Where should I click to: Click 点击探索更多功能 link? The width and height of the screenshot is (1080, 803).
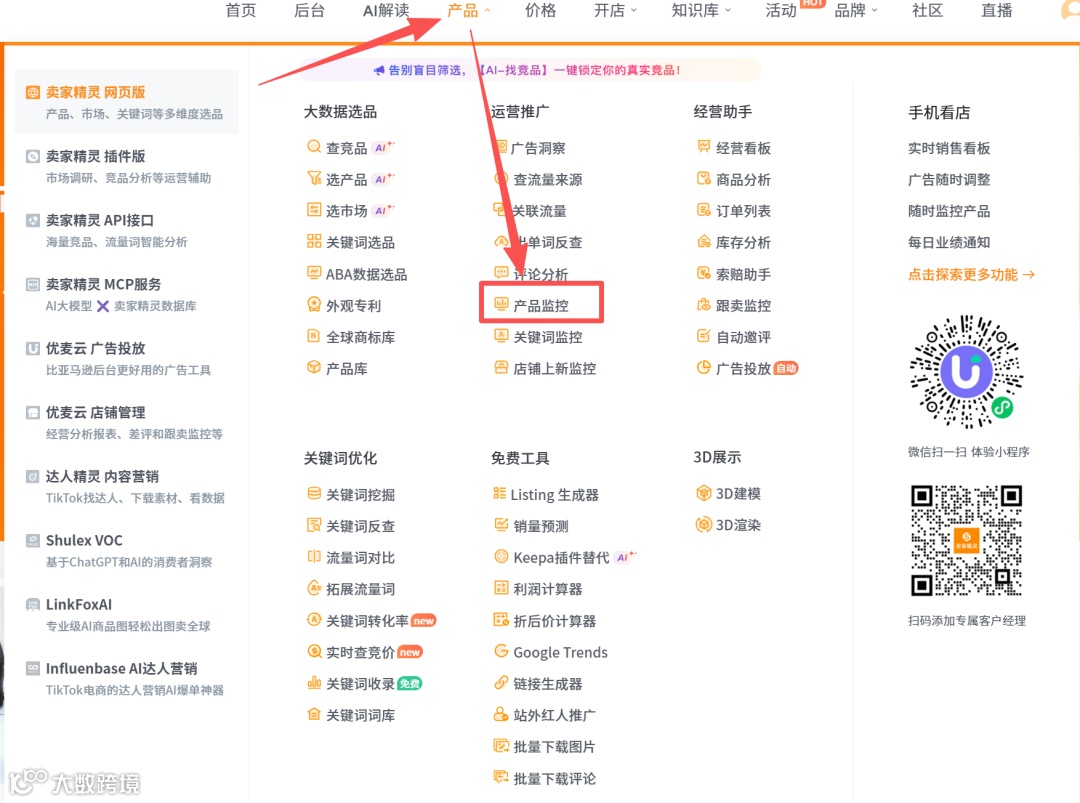[971, 274]
